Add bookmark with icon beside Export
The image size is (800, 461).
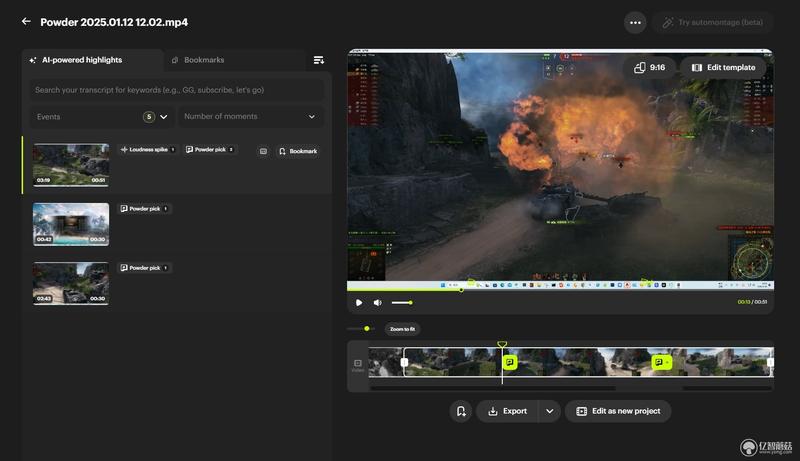click(x=461, y=411)
